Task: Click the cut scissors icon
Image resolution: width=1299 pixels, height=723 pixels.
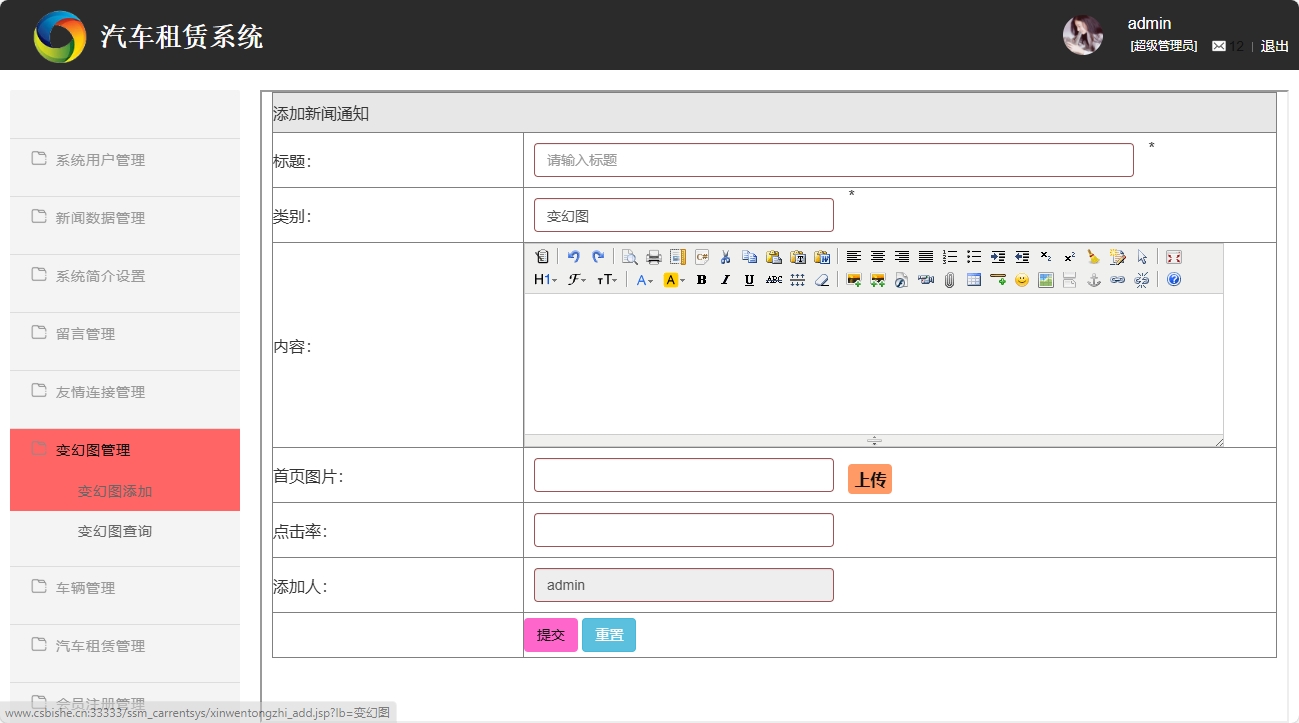Action: point(726,257)
